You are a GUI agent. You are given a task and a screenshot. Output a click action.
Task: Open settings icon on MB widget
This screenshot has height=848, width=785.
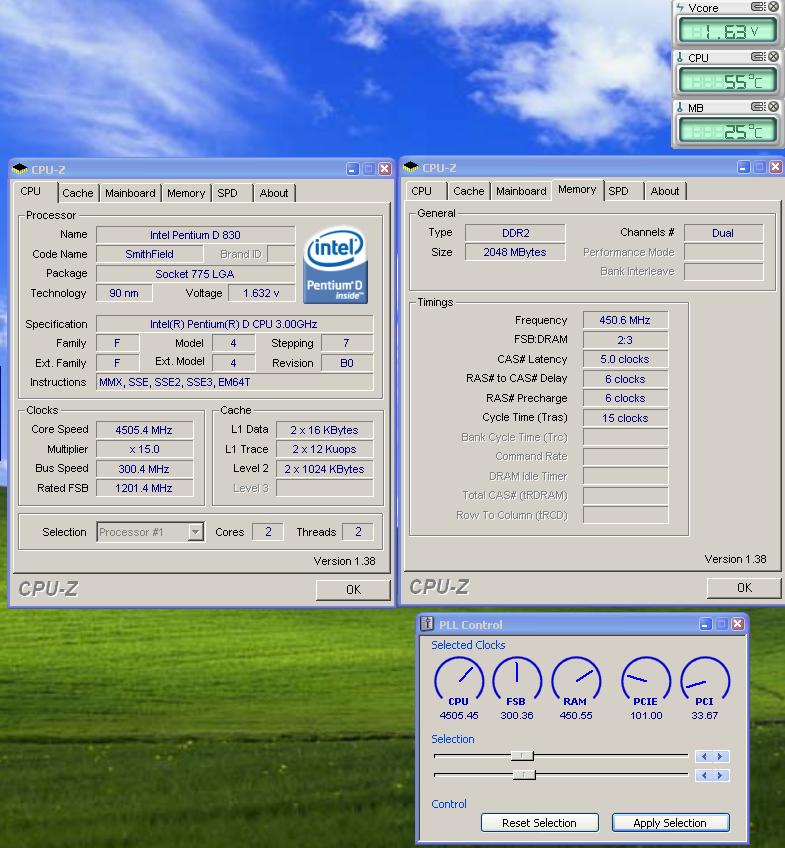click(759, 106)
